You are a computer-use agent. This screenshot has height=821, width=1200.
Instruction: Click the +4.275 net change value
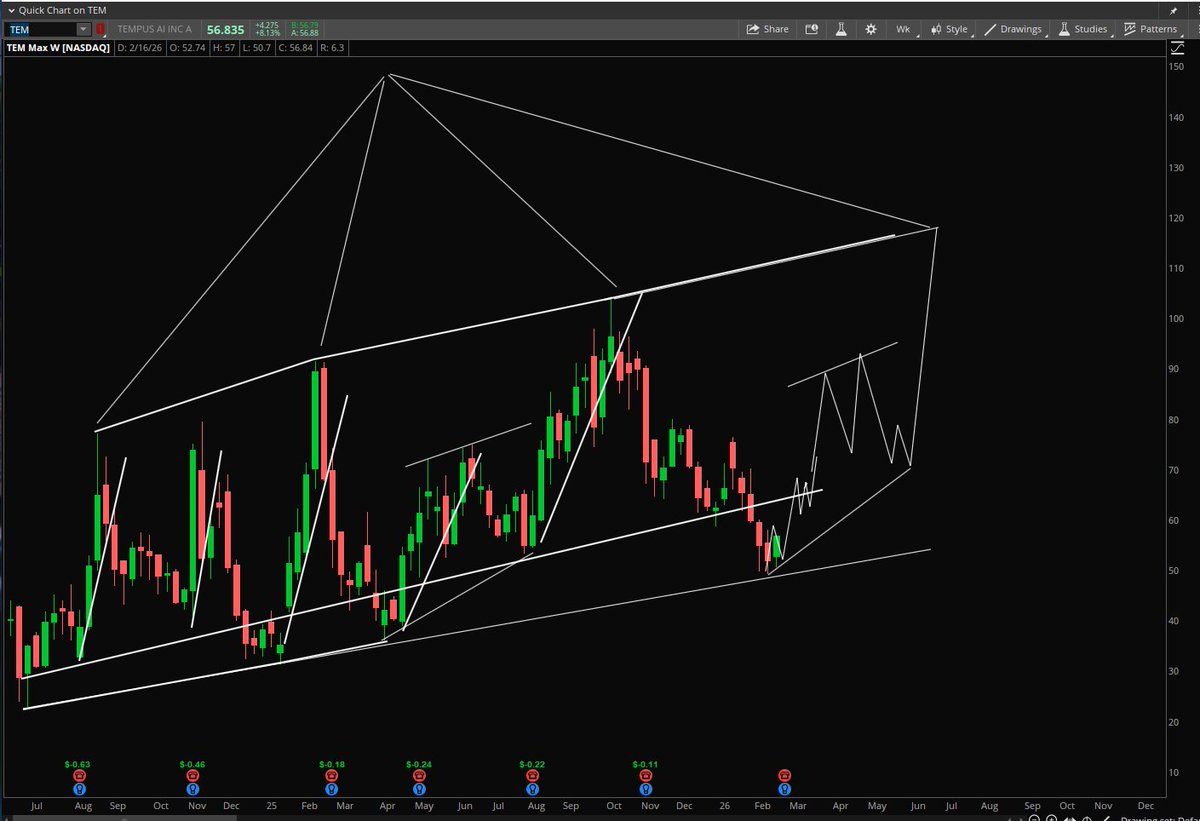click(267, 26)
